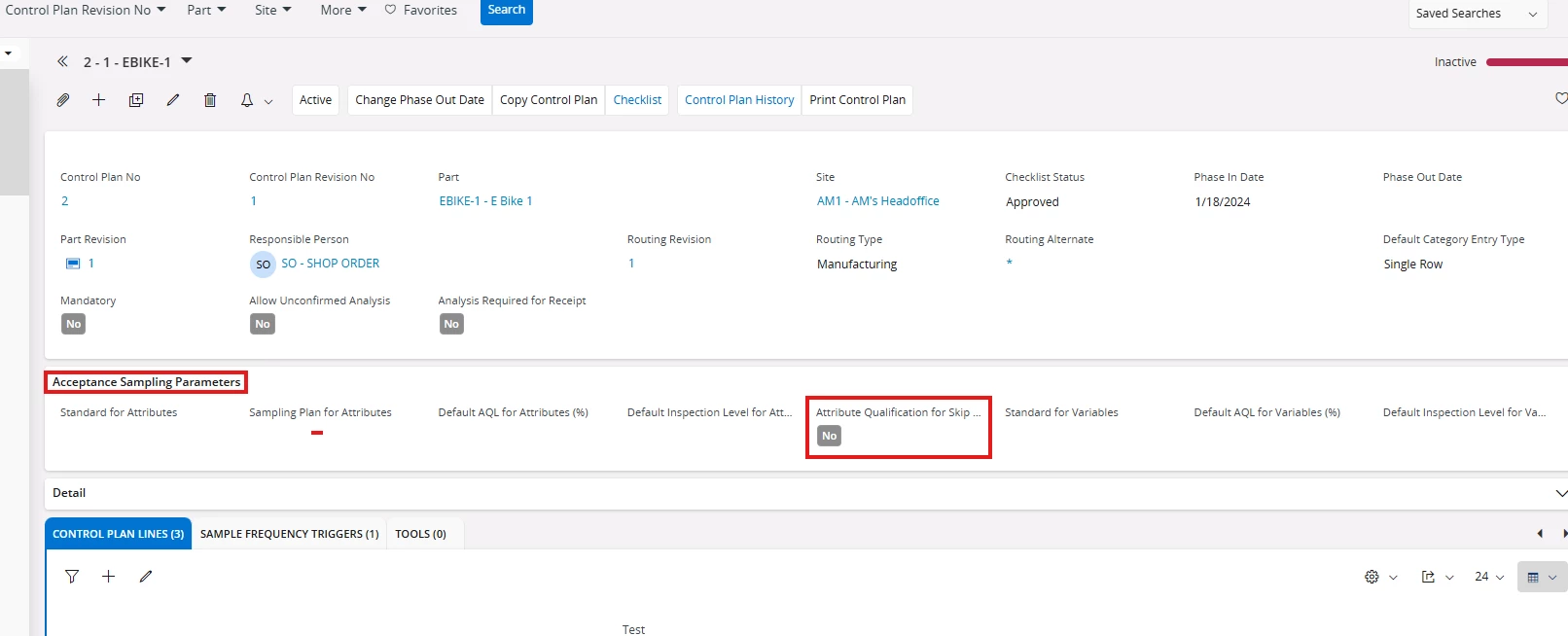Open the Checklist link

tap(637, 100)
